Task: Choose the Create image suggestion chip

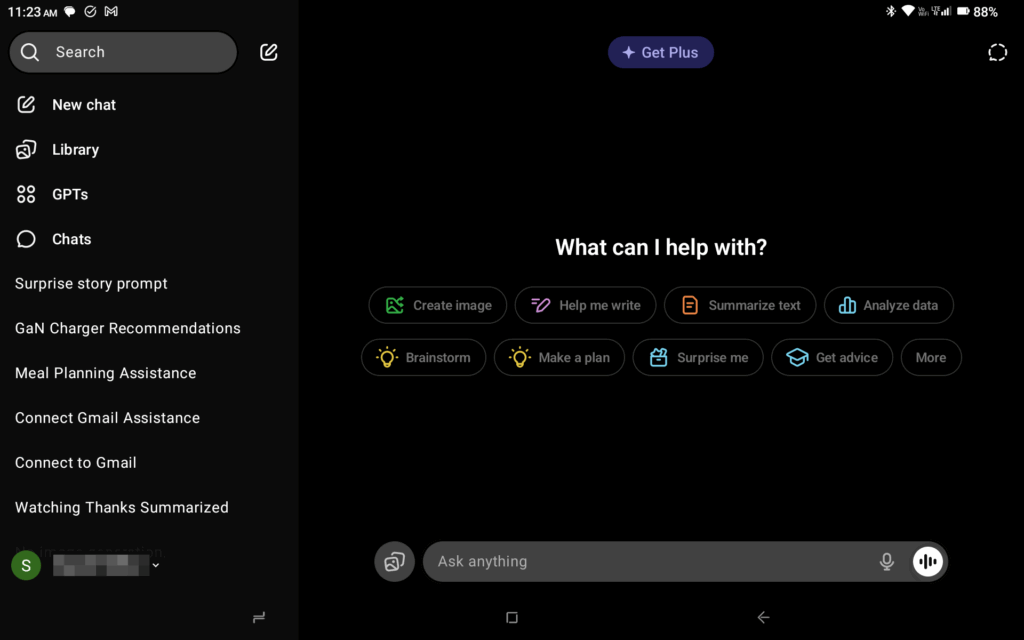Action: [438, 305]
